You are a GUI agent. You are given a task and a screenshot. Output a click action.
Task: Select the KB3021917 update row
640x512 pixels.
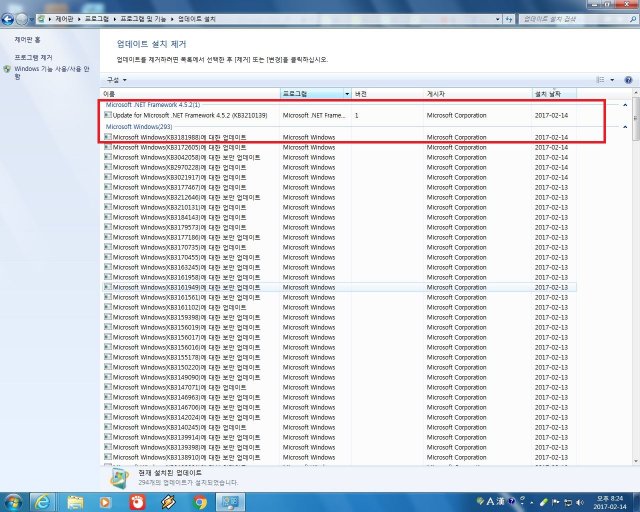339,177
